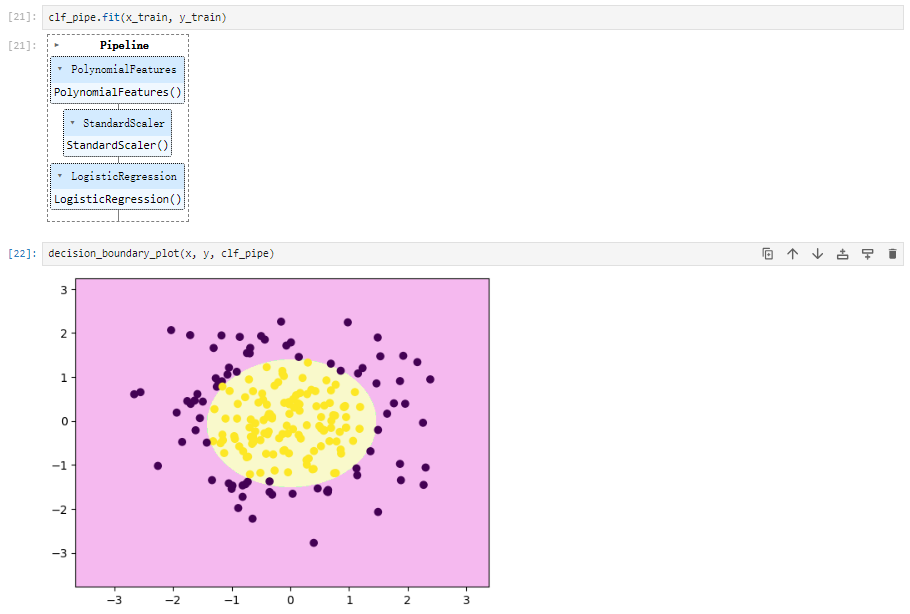Click the LogisticRegression header label

[x=124, y=176]
